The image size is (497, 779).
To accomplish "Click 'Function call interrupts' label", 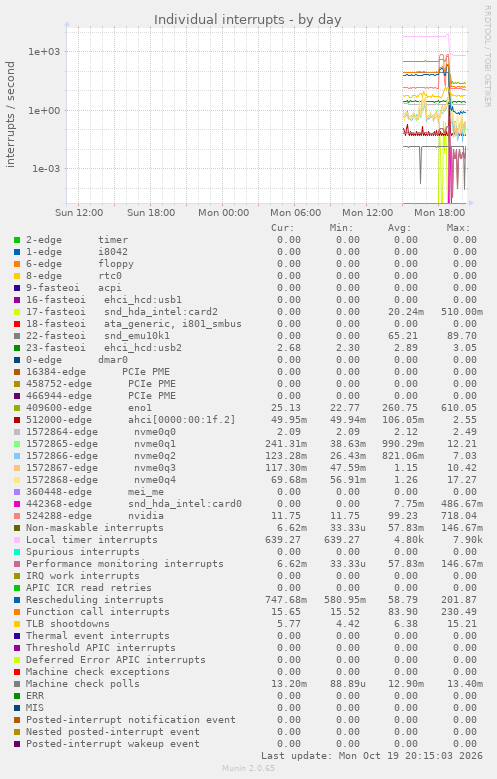I will pos(98,612).
